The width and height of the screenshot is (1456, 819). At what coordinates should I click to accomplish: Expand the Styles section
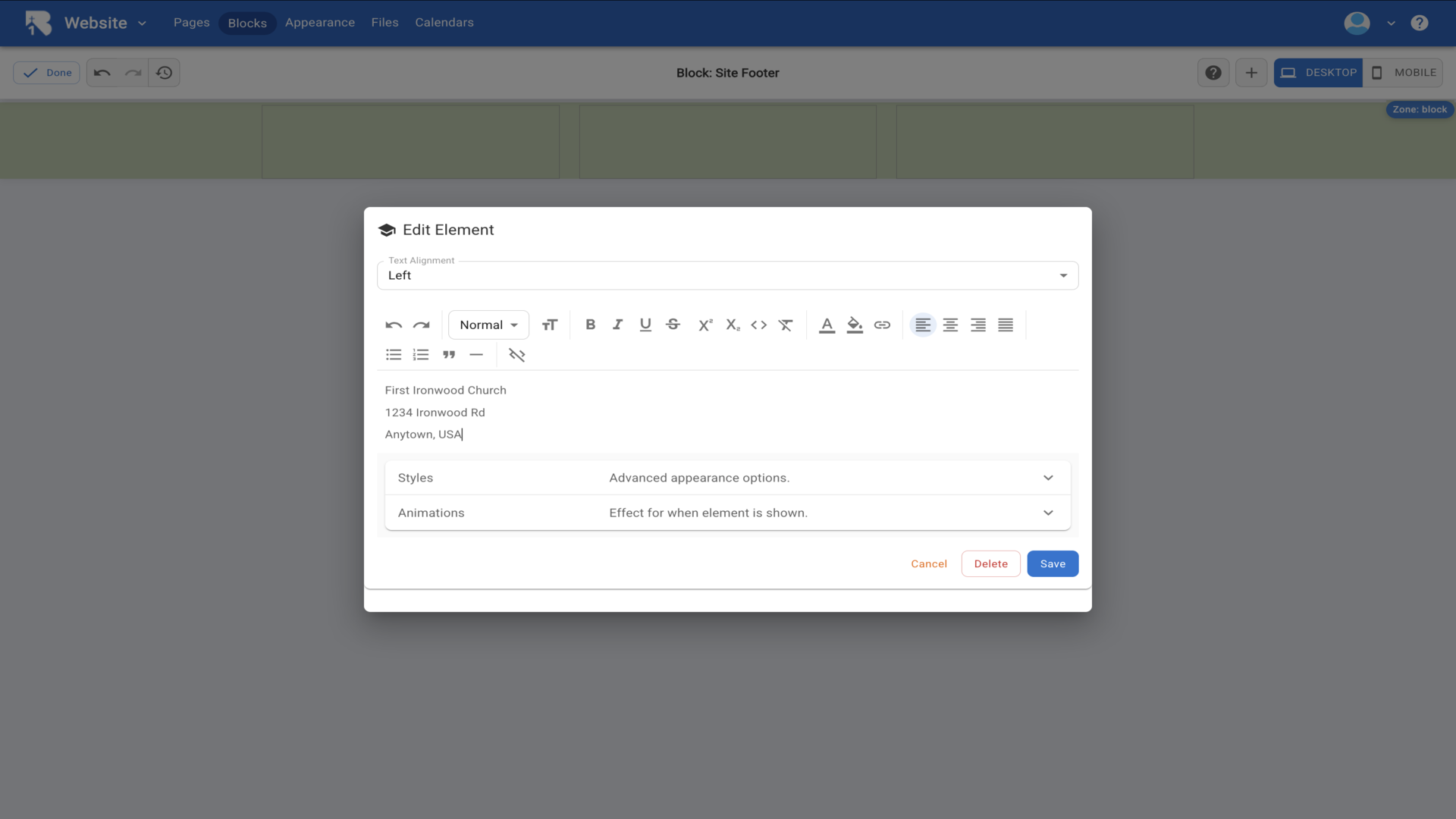(727, 478)
